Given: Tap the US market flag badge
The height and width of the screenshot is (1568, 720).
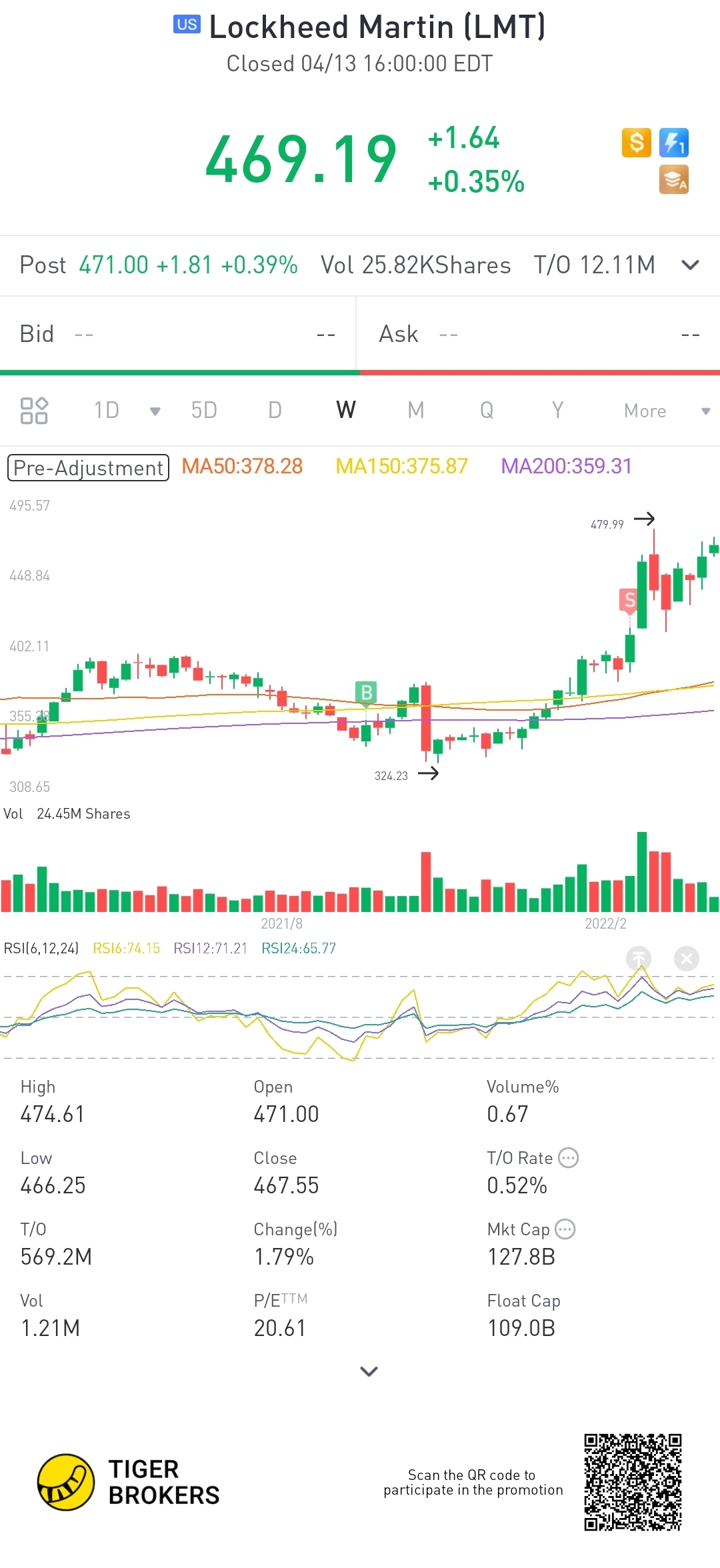Looking at the screenshot, I should coord(187,25).
